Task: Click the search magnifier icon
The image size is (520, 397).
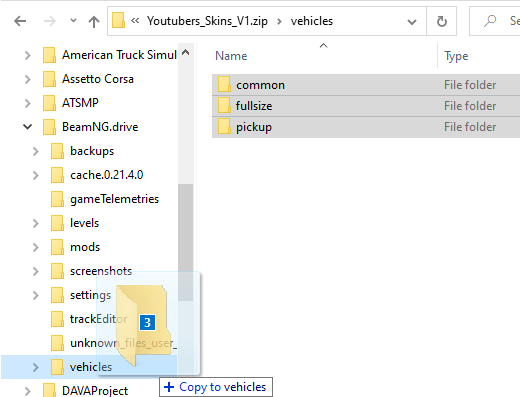Action: [x=490, y=21]
